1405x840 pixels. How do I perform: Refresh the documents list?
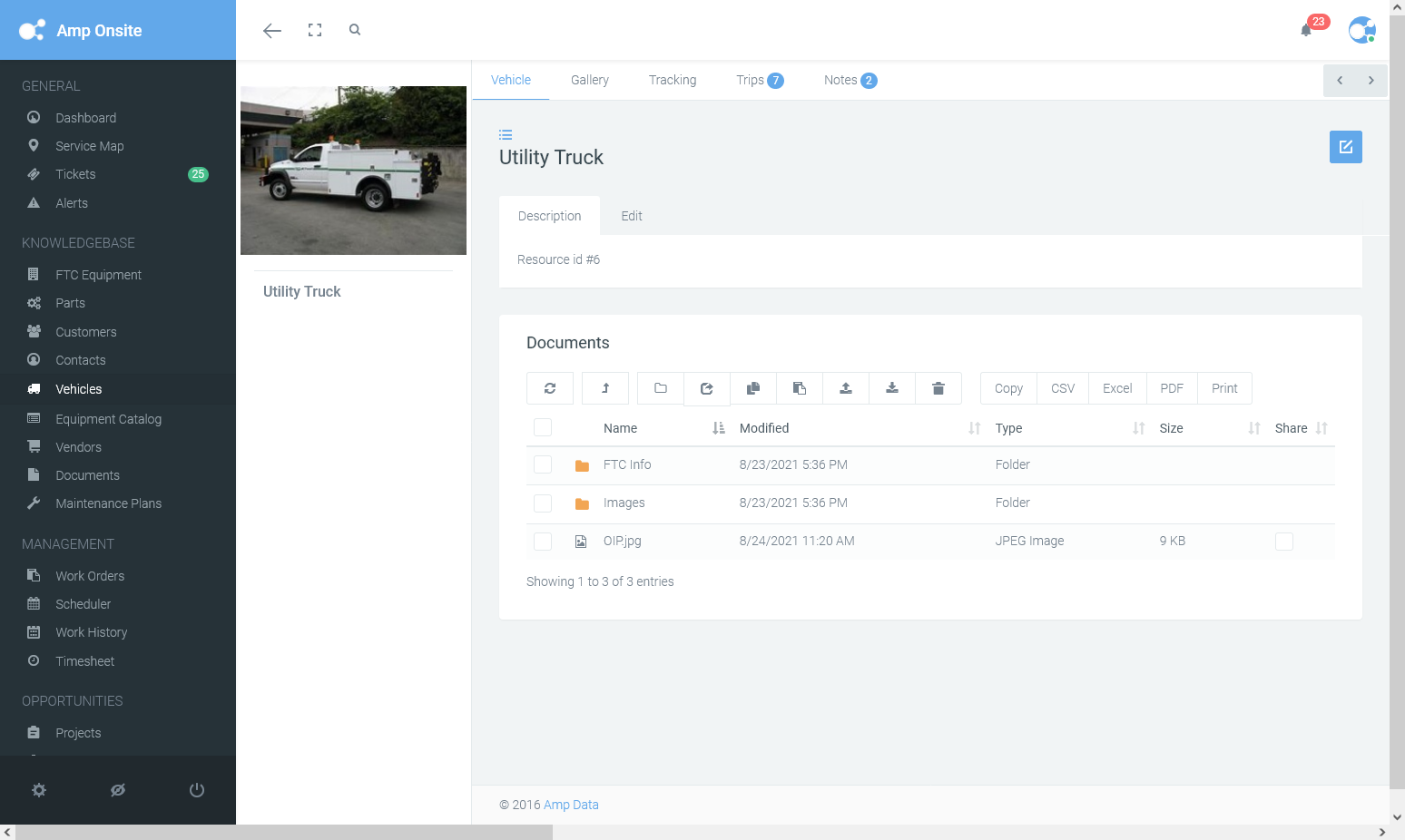tap(550, 388)
